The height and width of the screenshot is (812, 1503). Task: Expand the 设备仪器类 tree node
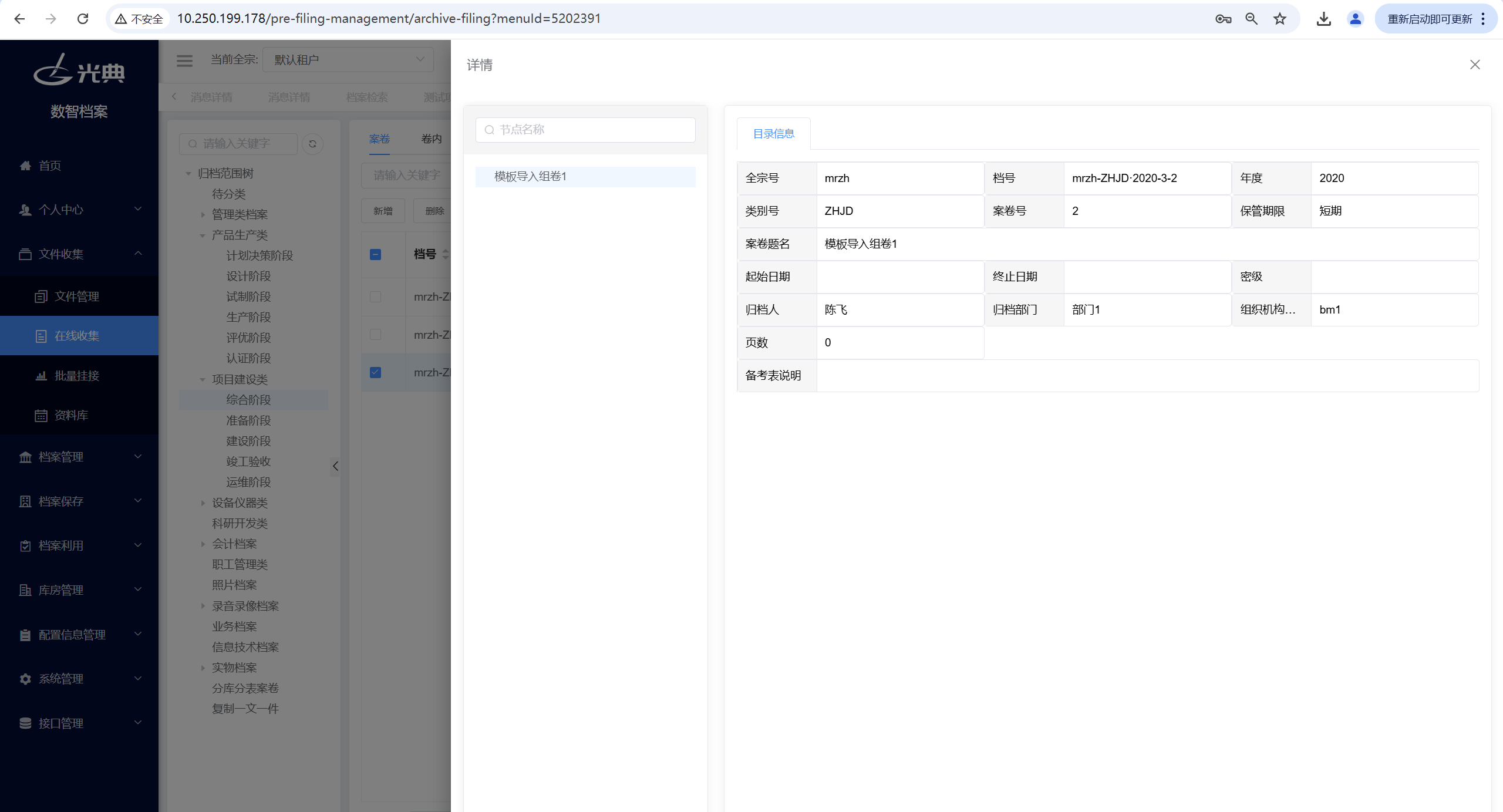[x=203, y=503]
